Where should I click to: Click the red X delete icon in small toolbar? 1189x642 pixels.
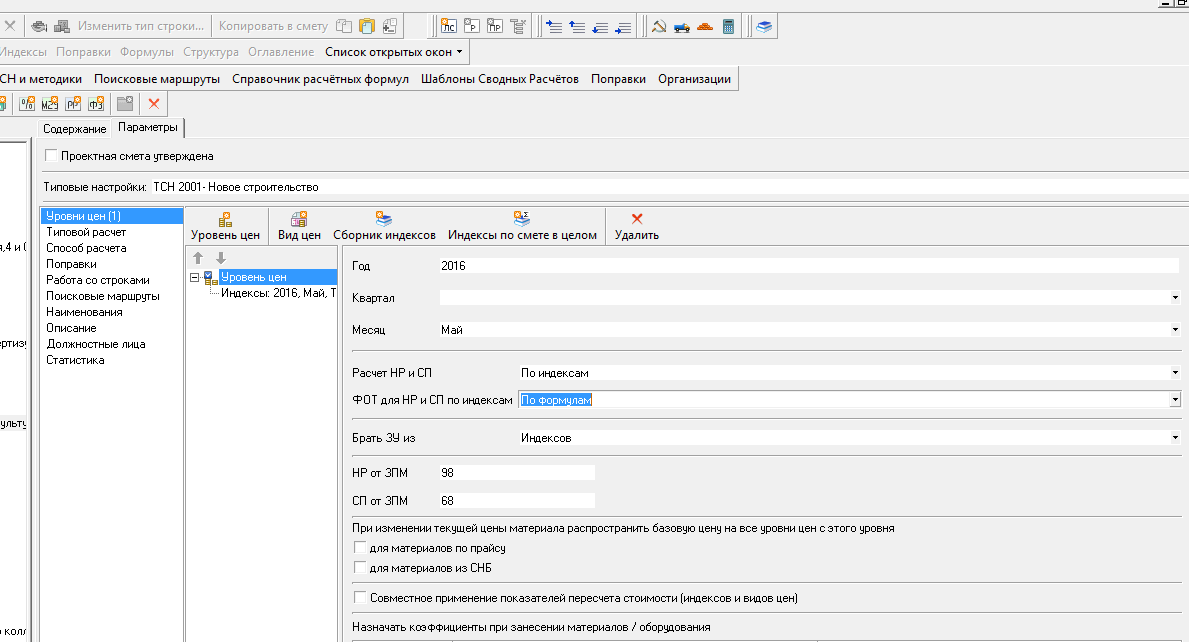(x=154, y=103)
